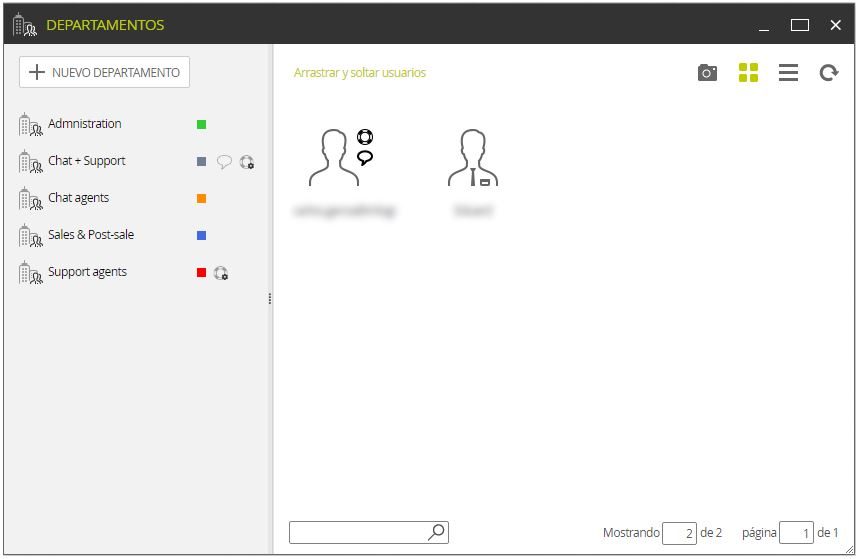Open the Administration department
The image size is (859, 559).
pos(84,124)
